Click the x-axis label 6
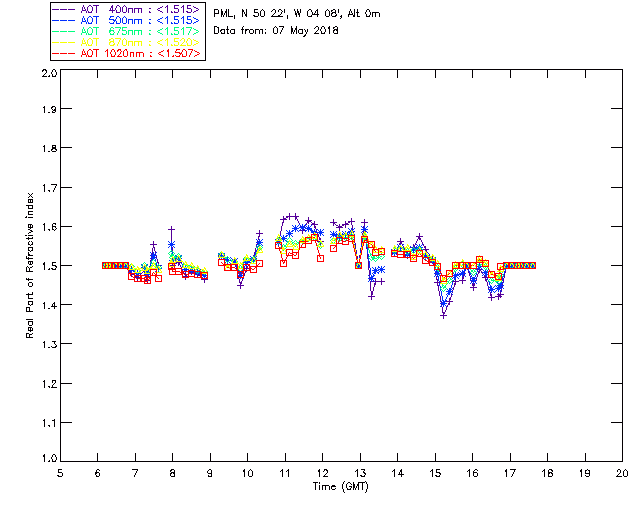Screen dimensions: 640x512 pos(98,473)
